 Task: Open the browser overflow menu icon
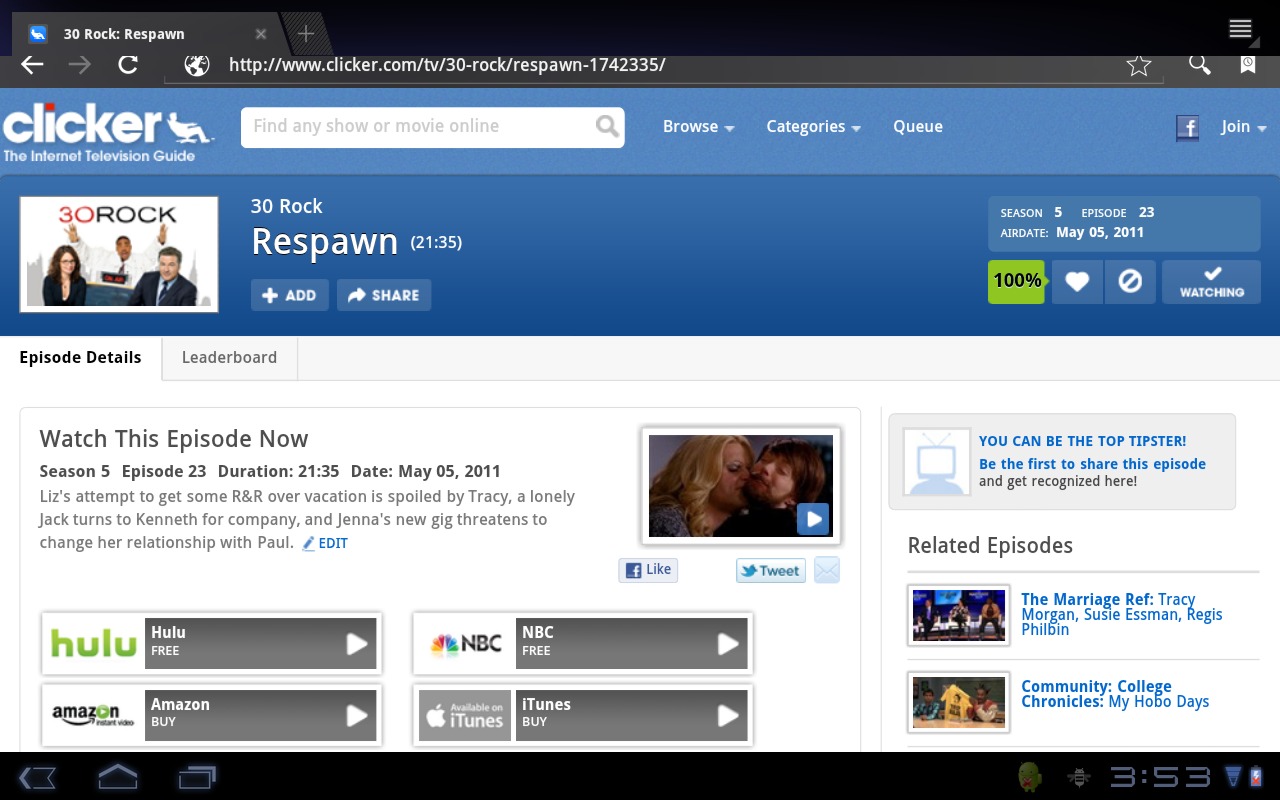(1240, 28)
